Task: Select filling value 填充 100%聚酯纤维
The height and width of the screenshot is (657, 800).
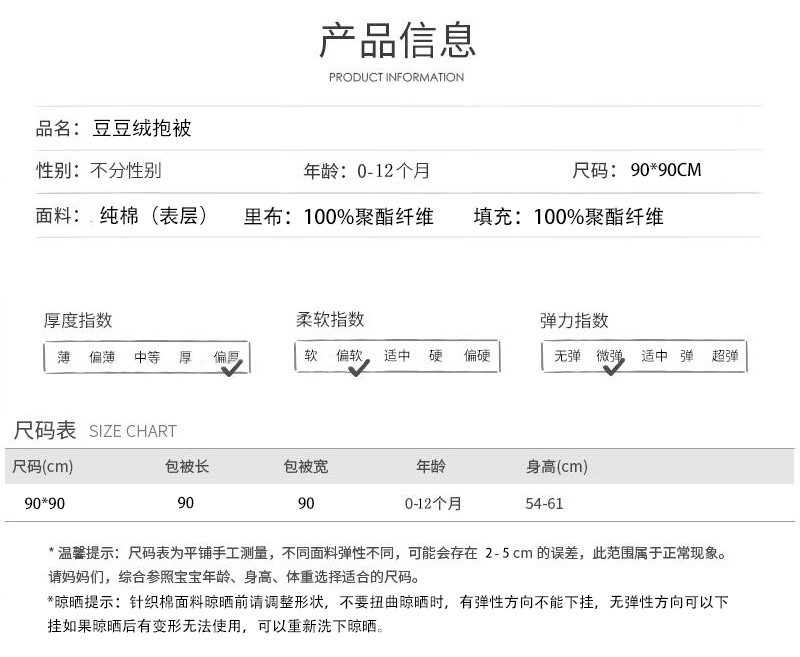Action: pyautogui.click(x=568, y=216)
